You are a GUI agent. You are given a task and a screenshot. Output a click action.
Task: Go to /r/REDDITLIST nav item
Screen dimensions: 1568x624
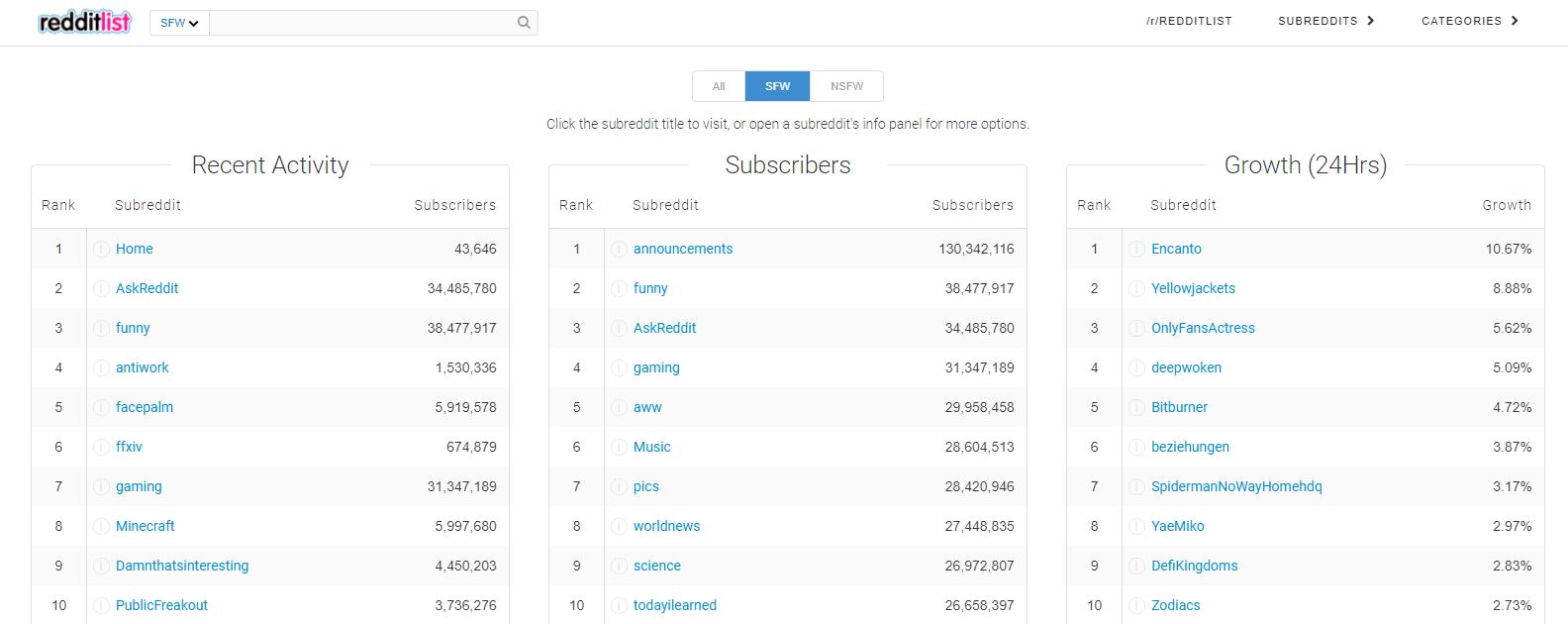[1189, 21]
